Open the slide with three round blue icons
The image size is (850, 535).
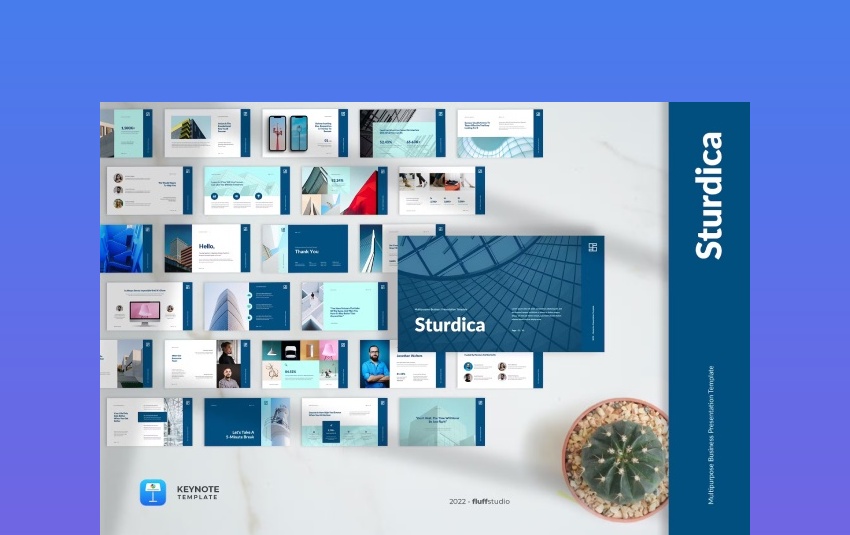247,191
